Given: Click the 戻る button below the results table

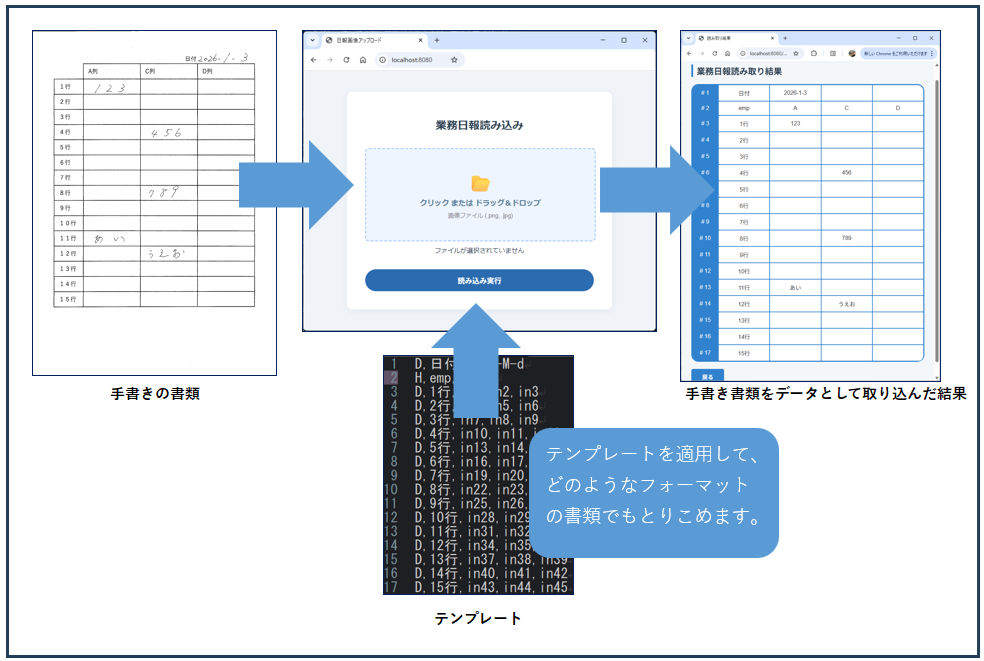Looking at the screenshot, I should [707, 376].
